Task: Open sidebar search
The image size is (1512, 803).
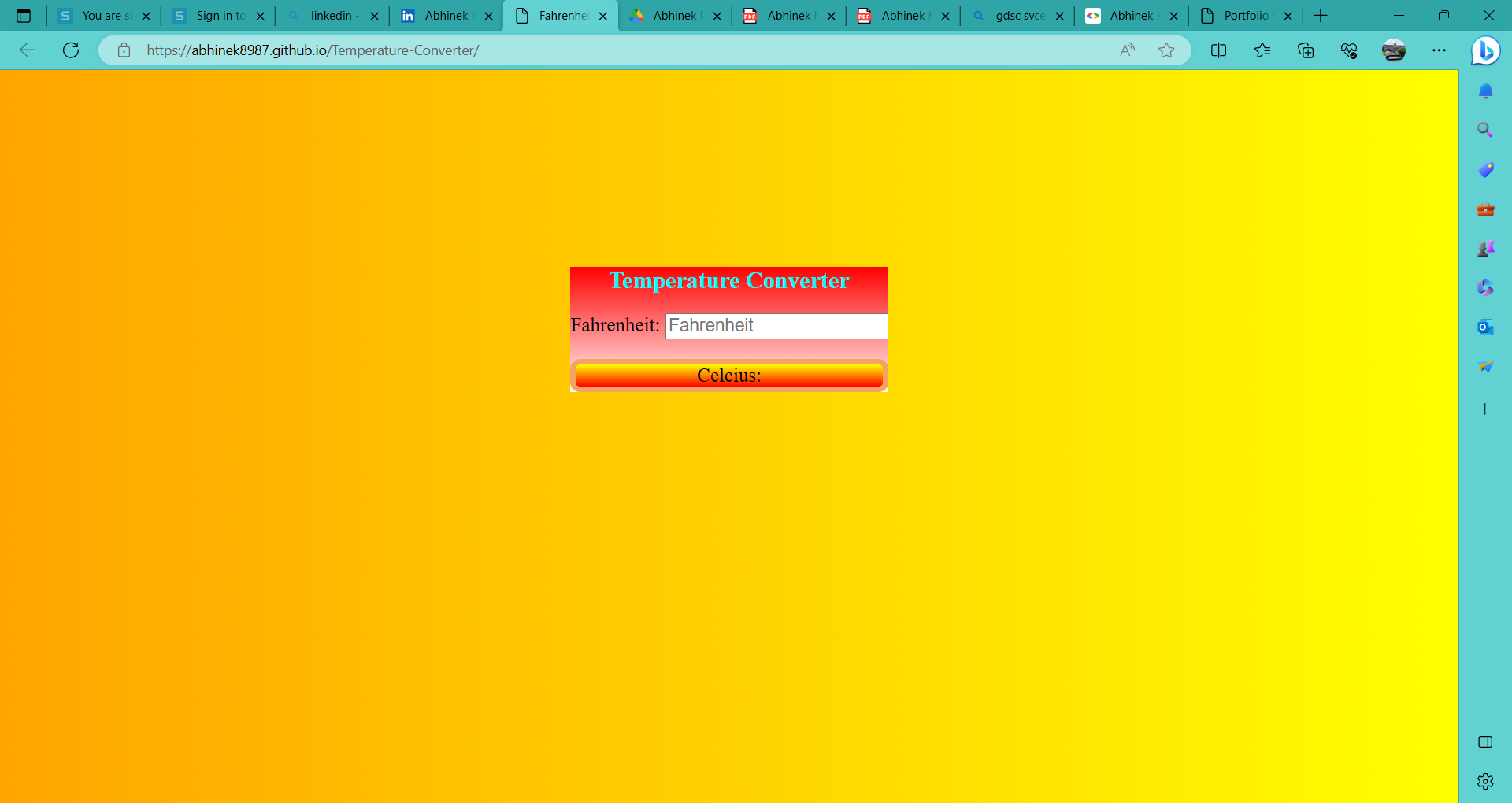Action: click(1485, 130)
